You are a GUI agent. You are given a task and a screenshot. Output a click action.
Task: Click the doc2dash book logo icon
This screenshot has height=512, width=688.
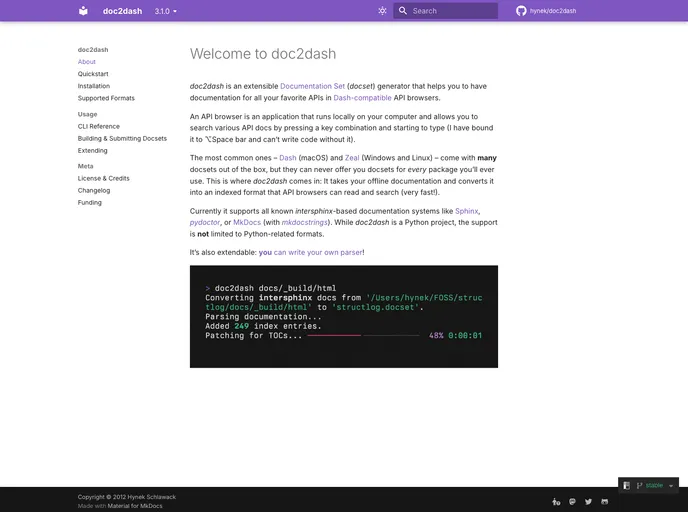tap(83, 11)
